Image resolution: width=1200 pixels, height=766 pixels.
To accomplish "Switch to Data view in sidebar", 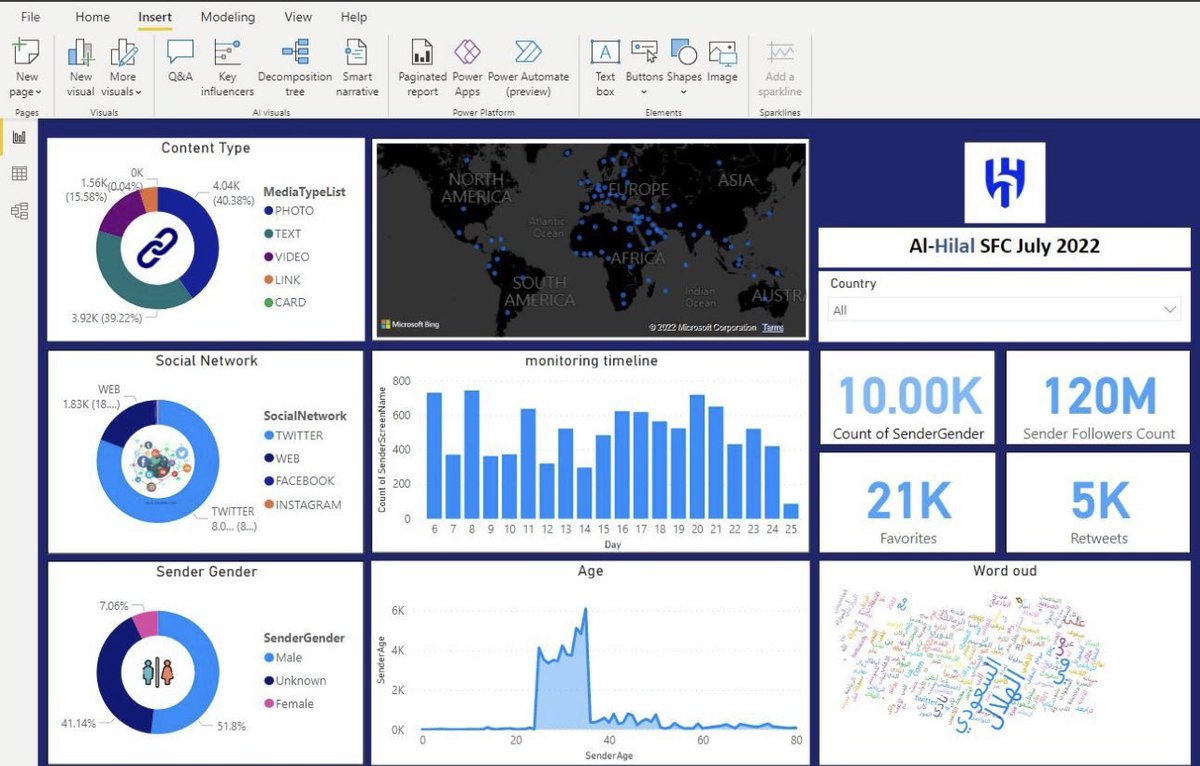I will (x=19, y=174).
